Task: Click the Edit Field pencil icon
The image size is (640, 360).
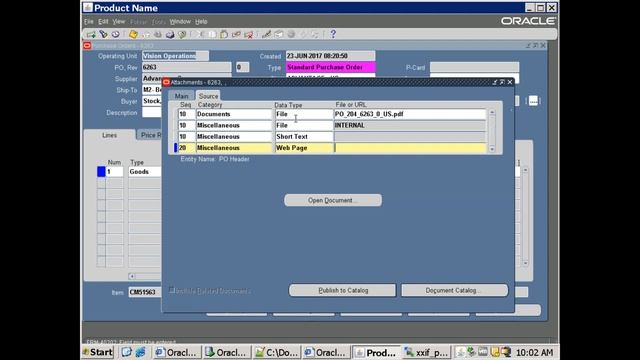Action: 266,34
